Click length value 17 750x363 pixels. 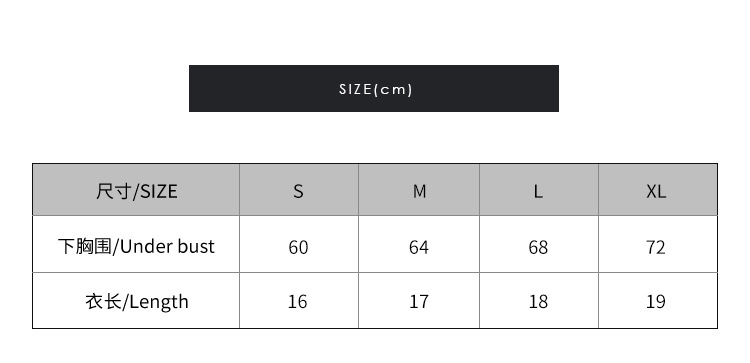[419, 302]
